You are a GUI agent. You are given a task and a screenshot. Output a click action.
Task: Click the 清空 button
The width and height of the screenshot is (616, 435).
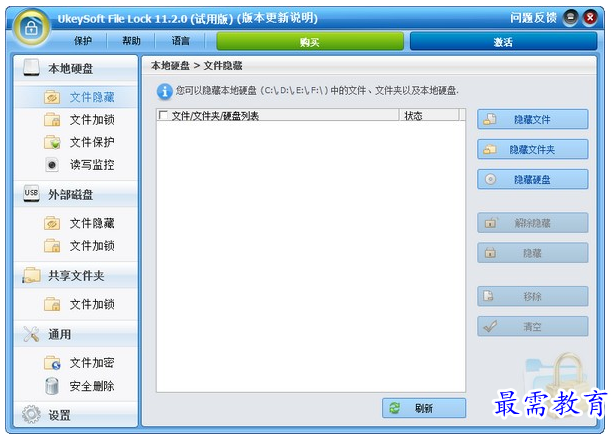coord(533,326)
